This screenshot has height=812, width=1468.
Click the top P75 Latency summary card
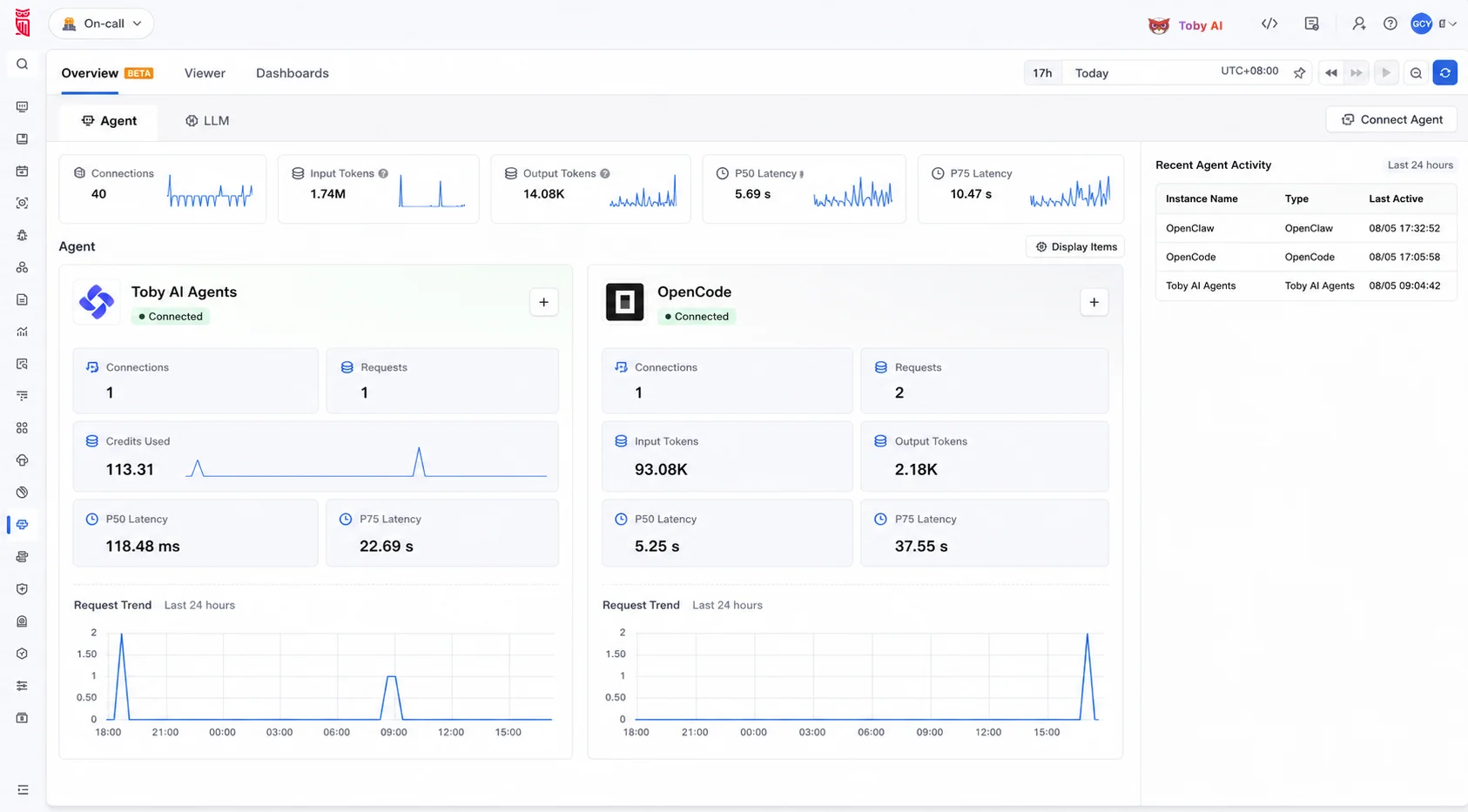coord(1020,189)
